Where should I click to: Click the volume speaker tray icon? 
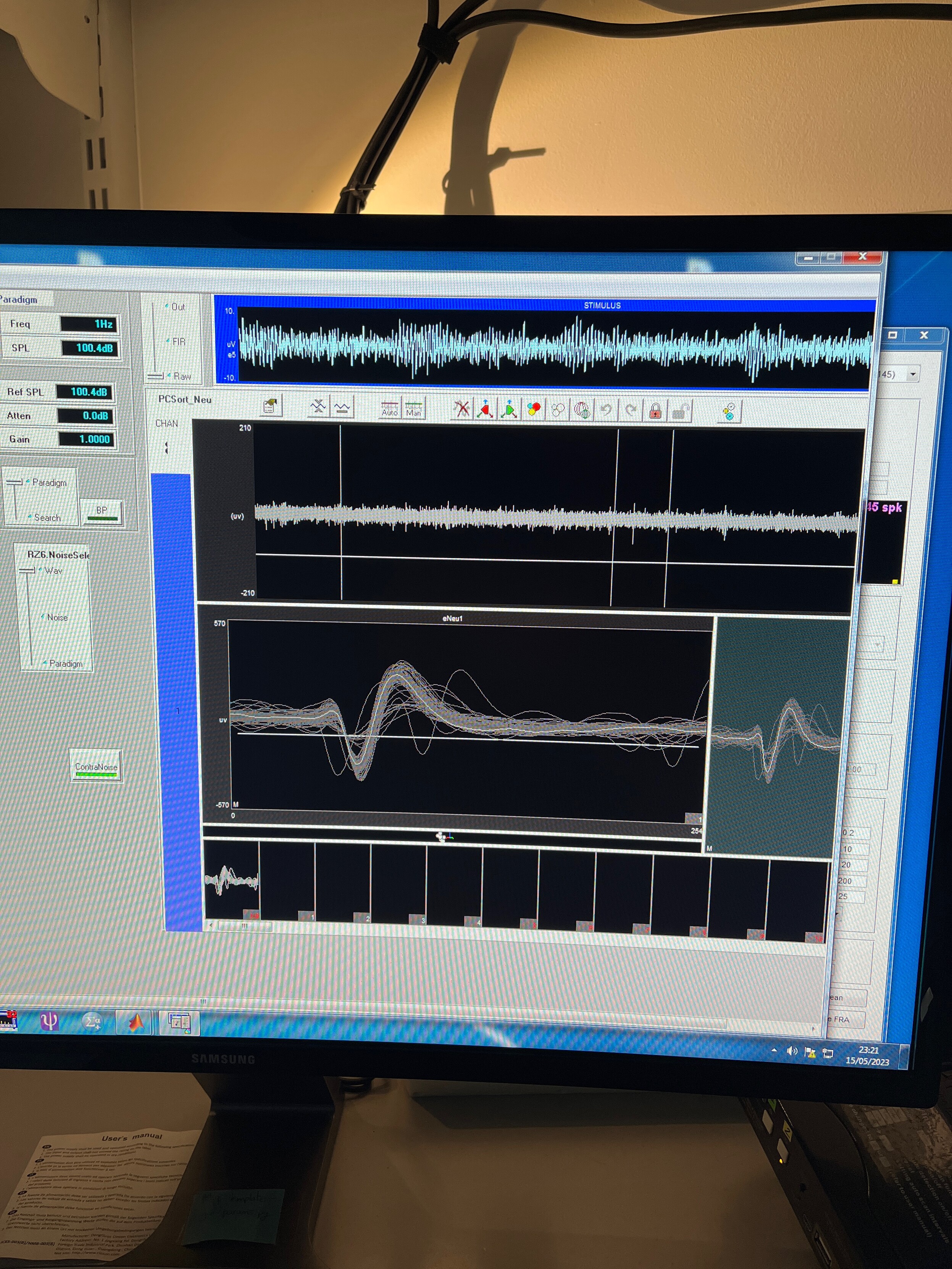click(x=792, y=1051)
